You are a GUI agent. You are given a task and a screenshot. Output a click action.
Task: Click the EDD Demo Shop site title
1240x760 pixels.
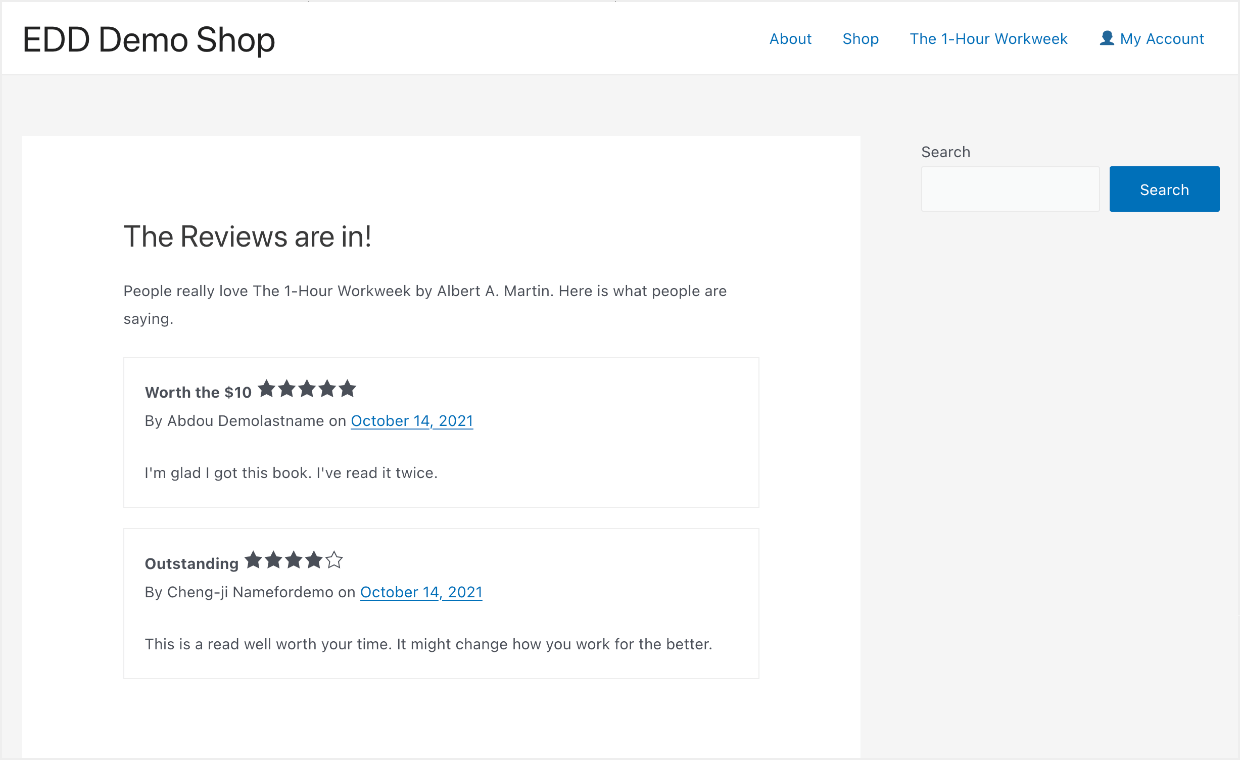tap(149, 40)
